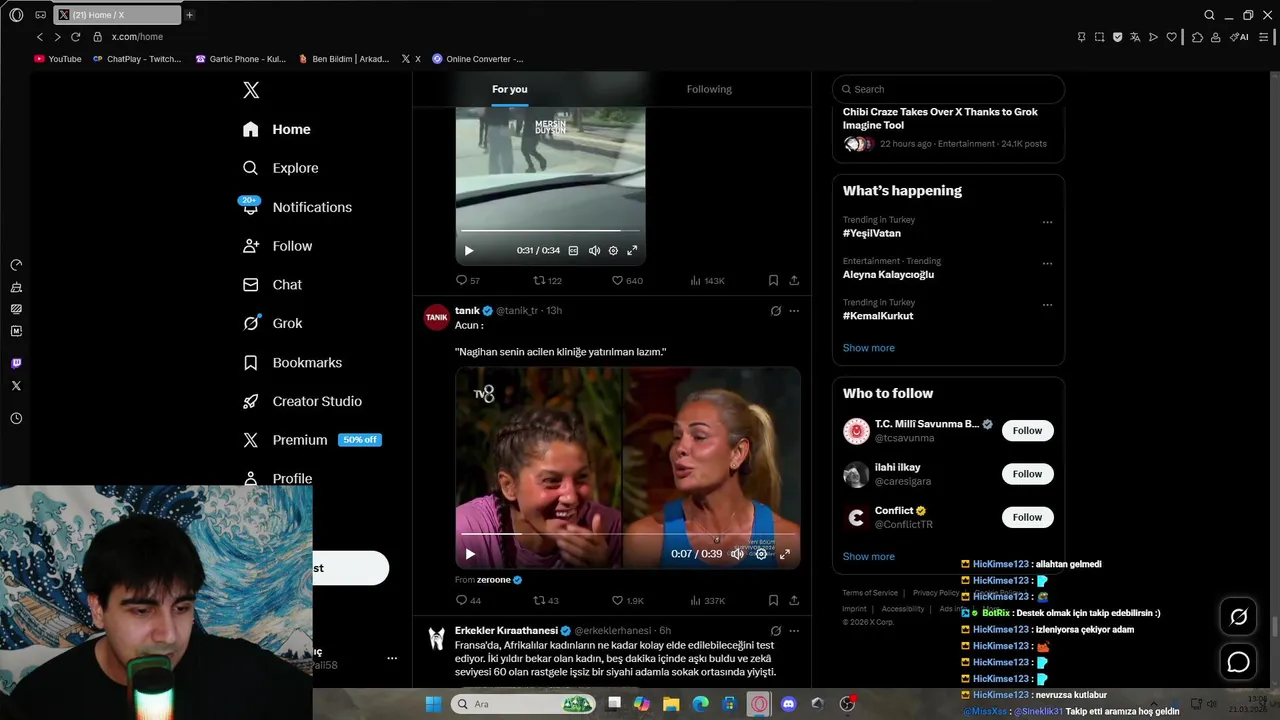The image size is (1280, 720).
Task: Fullscreen the top video
Action: coord(632,251)
